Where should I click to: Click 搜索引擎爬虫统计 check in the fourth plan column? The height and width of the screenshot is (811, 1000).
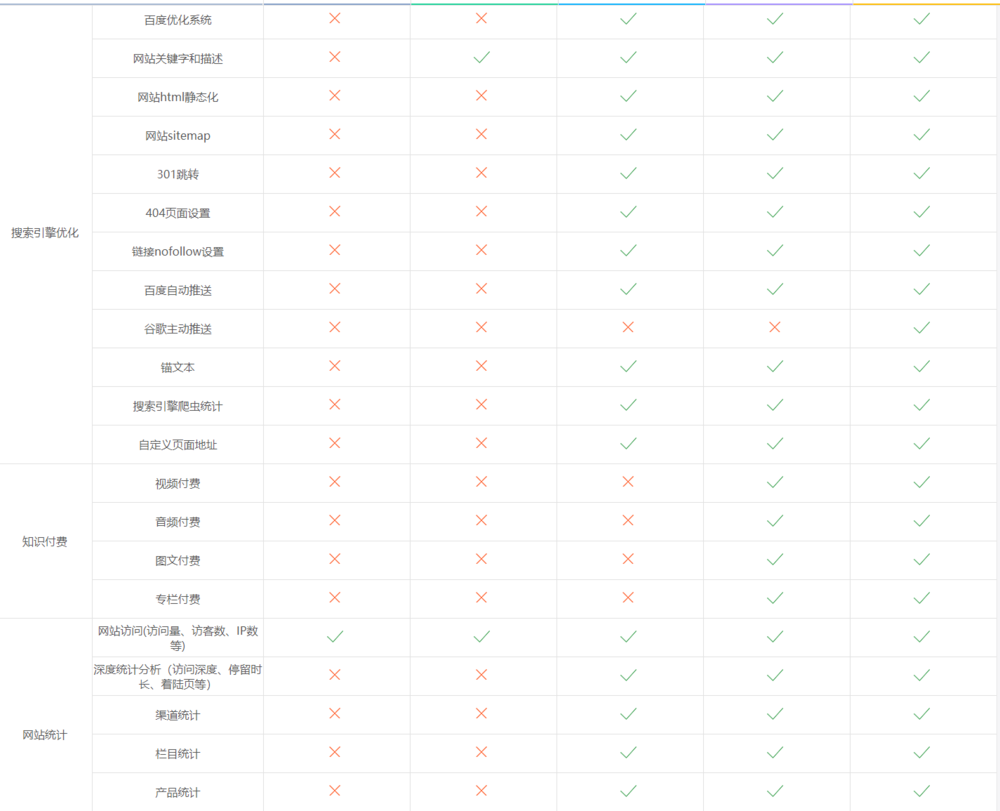(x=775, y=405)
